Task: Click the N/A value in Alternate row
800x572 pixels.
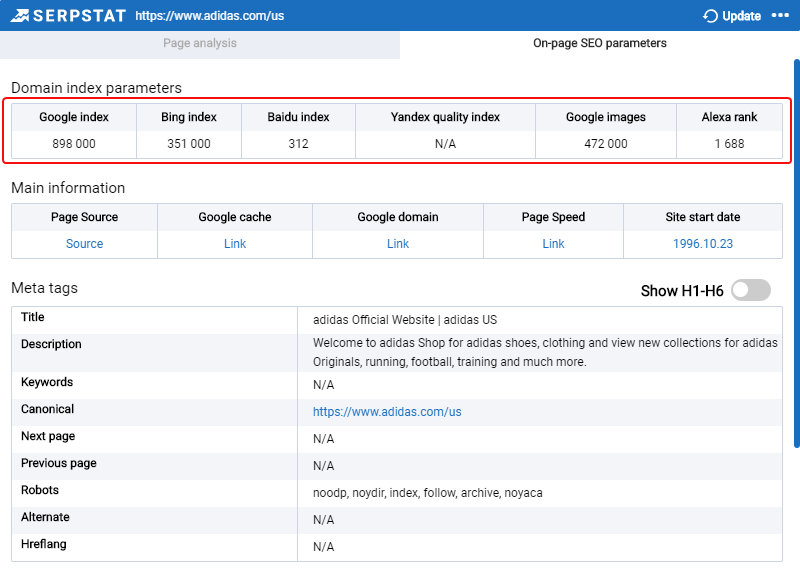Action: (323, 520)
